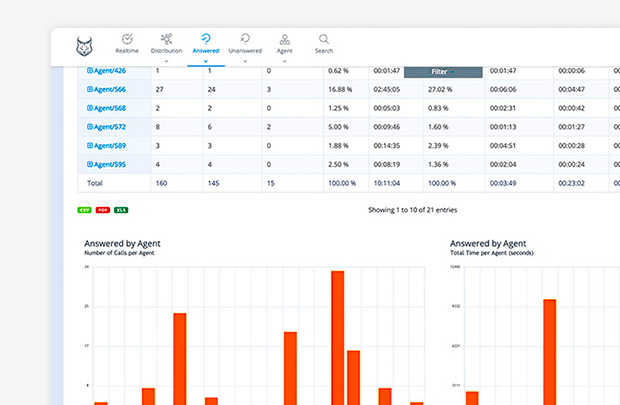This screenshot has width=620, height=405.
Task: Click the Answered phone icon
Action: 206,38
